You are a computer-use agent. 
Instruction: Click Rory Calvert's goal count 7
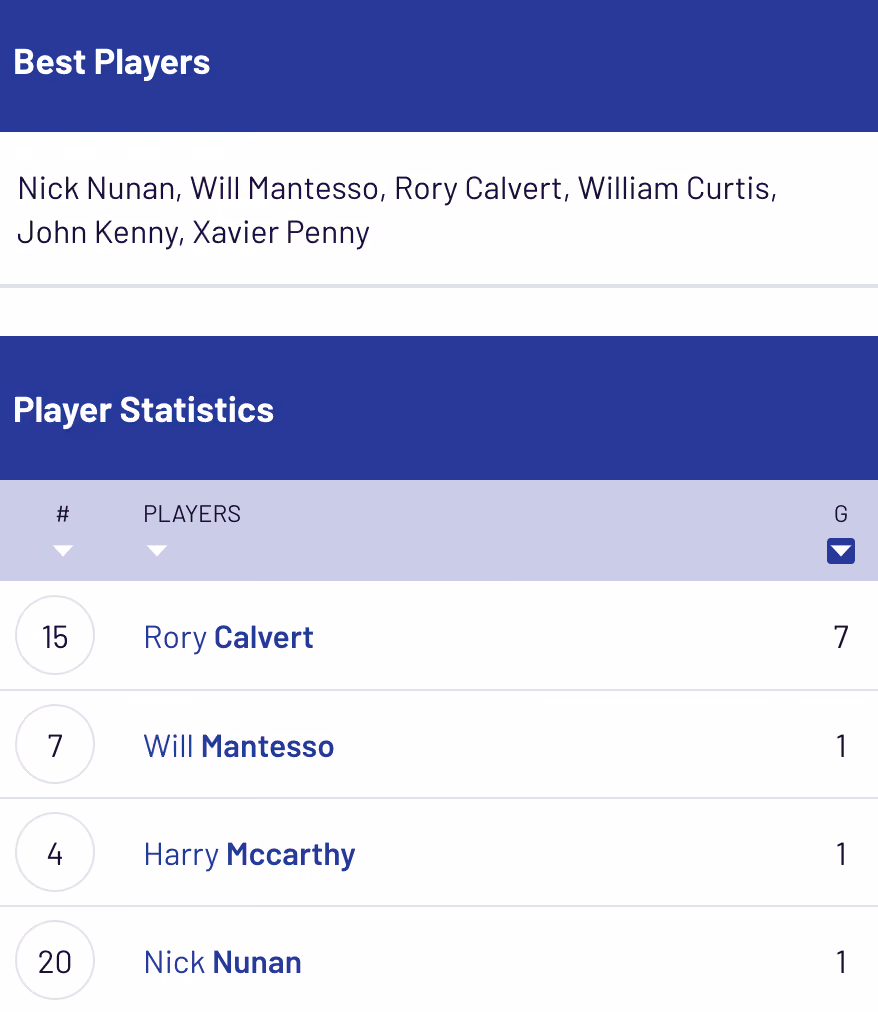[x=841, y=638]
